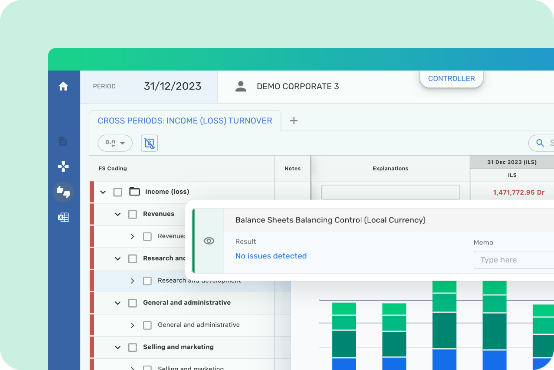Check the bold Revenues checkbox
The image size is (554, 370).
[x=132, y=214]
